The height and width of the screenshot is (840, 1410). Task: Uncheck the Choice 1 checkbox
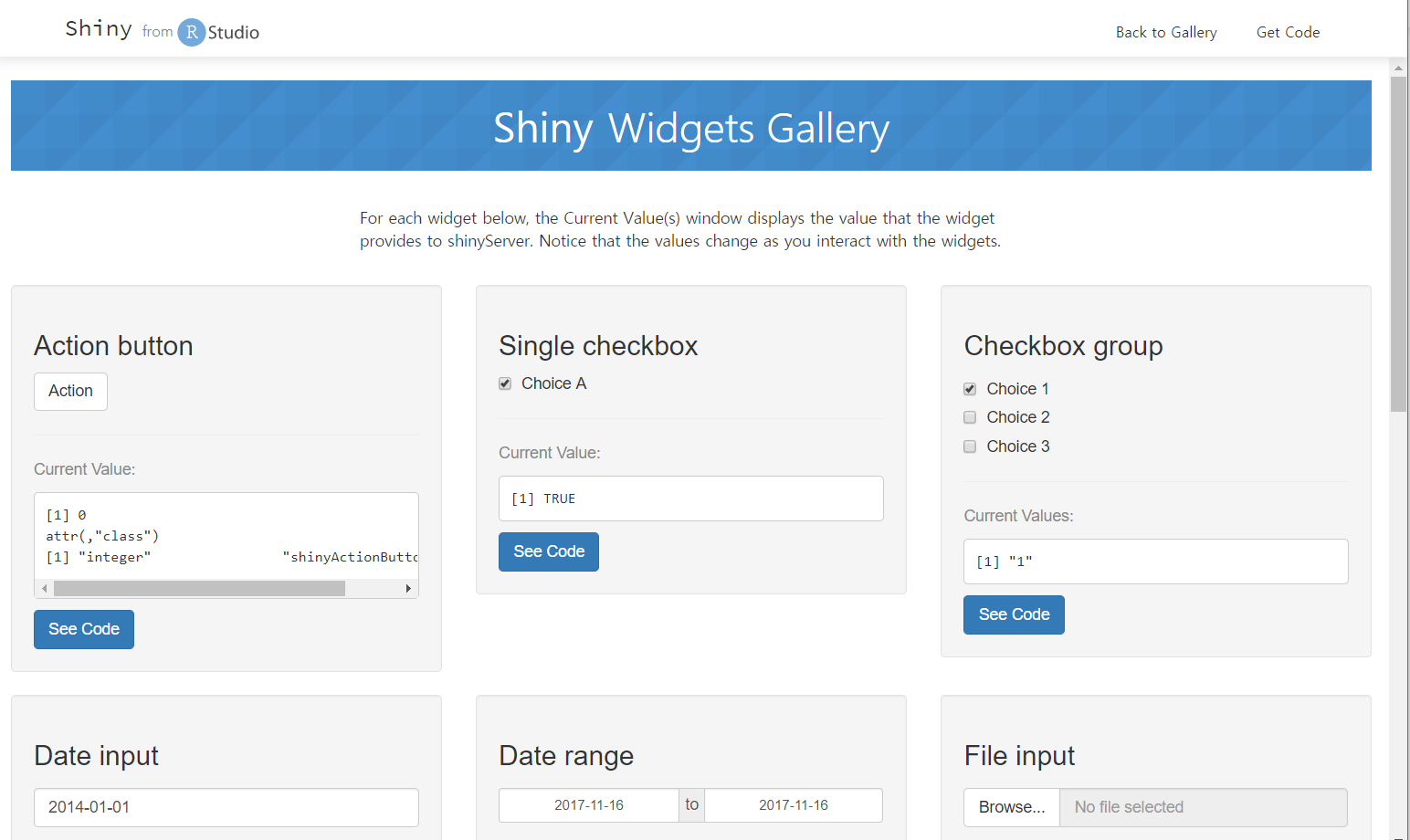coord(970,389)
